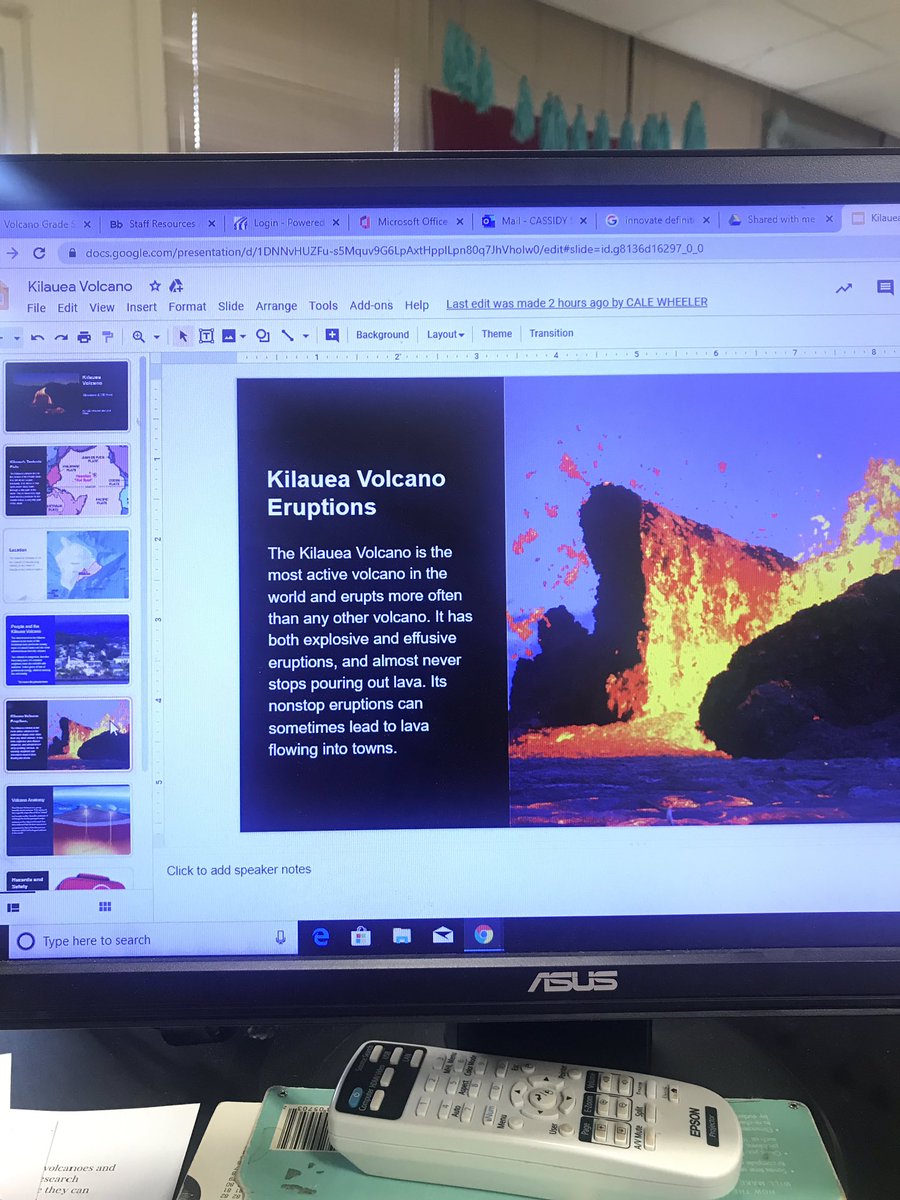This screenshot has height=1200, width=900.
Task: Open comment history speech bubble icon
Action: pos(885,288)
